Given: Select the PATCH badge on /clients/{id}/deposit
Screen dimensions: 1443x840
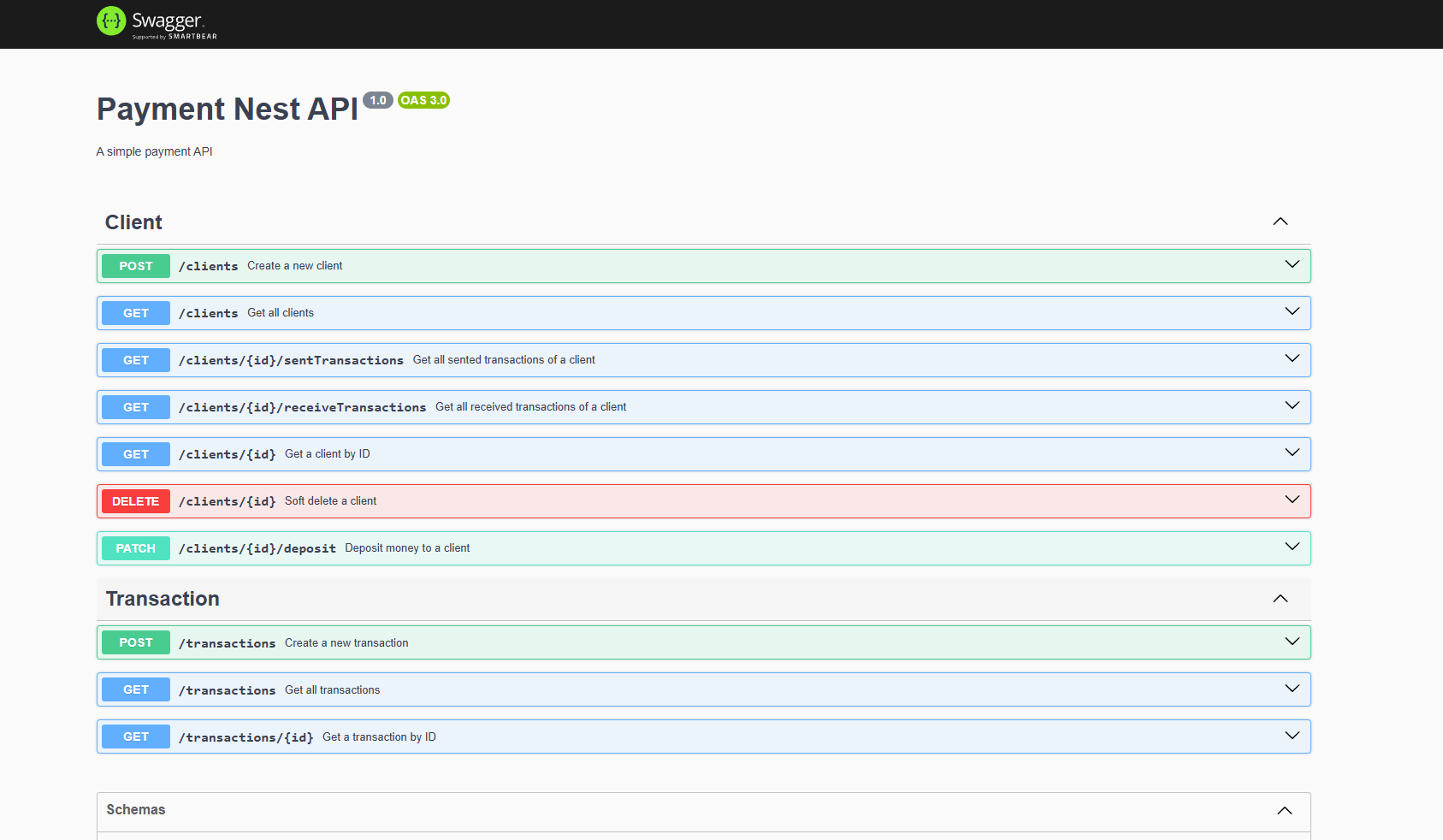Looking at the screenshot, I should click(x=135, y=547).
